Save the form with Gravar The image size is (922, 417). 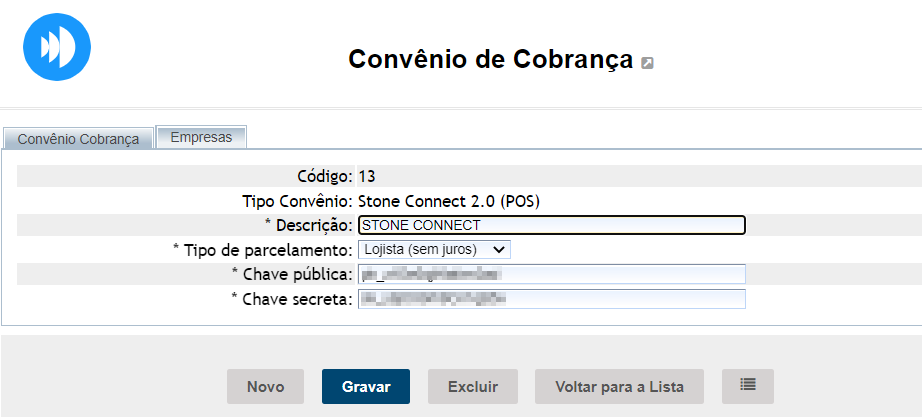pos(366,387)
